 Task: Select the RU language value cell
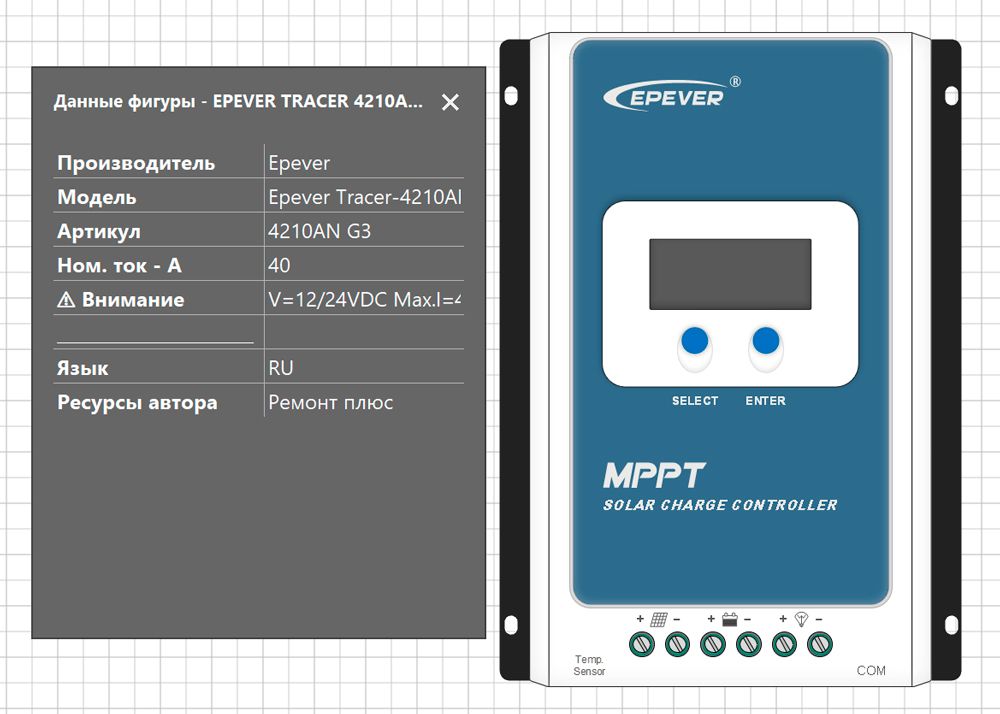(280, 367)
